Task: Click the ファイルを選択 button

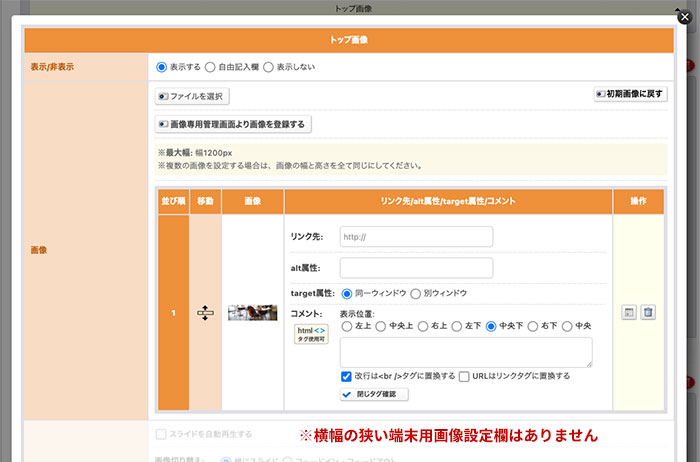Action: point(193,96)
